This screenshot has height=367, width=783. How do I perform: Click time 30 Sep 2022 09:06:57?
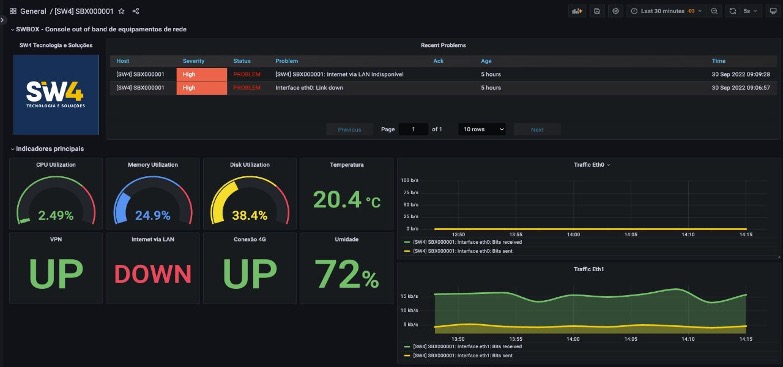pos(741,88)
